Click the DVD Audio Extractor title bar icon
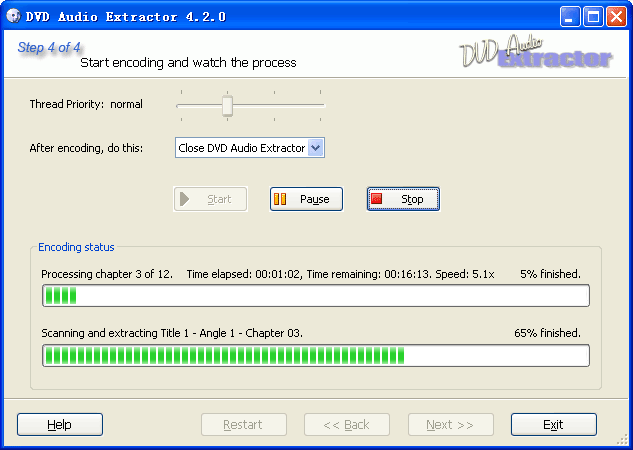 coord(13,16)
